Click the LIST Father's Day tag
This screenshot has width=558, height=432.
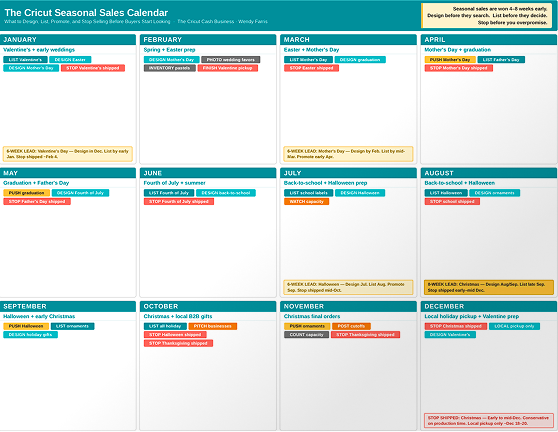pos(501,59)
